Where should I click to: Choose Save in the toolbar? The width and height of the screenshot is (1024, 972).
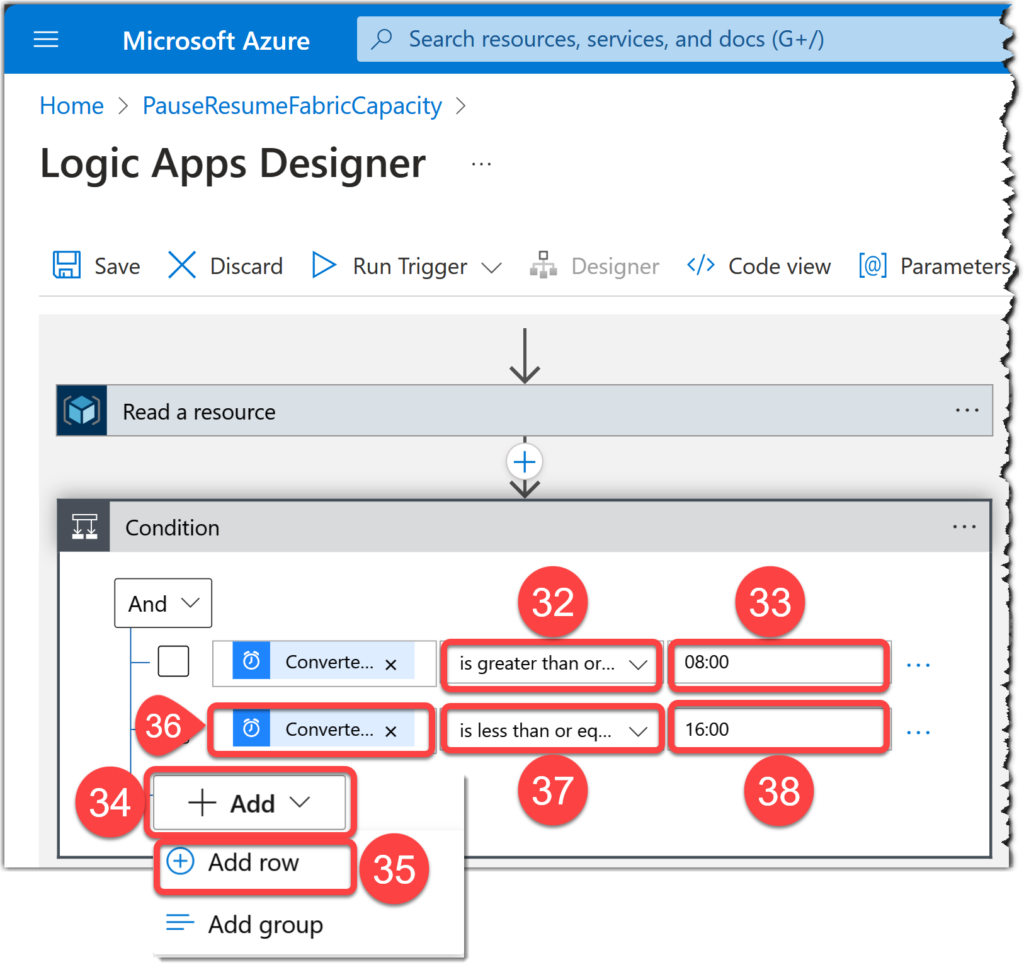click(117, 267)
